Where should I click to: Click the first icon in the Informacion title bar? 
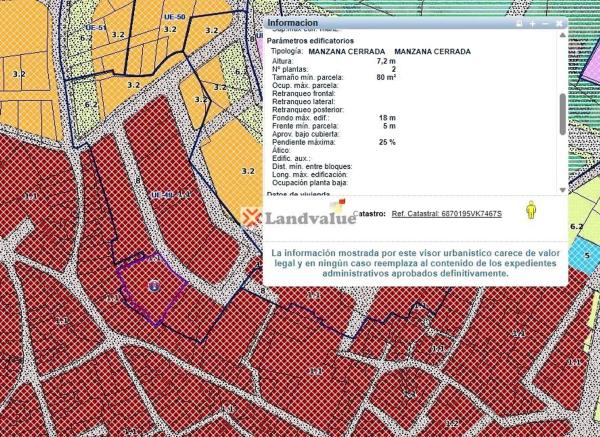click(x=519, y=22)
